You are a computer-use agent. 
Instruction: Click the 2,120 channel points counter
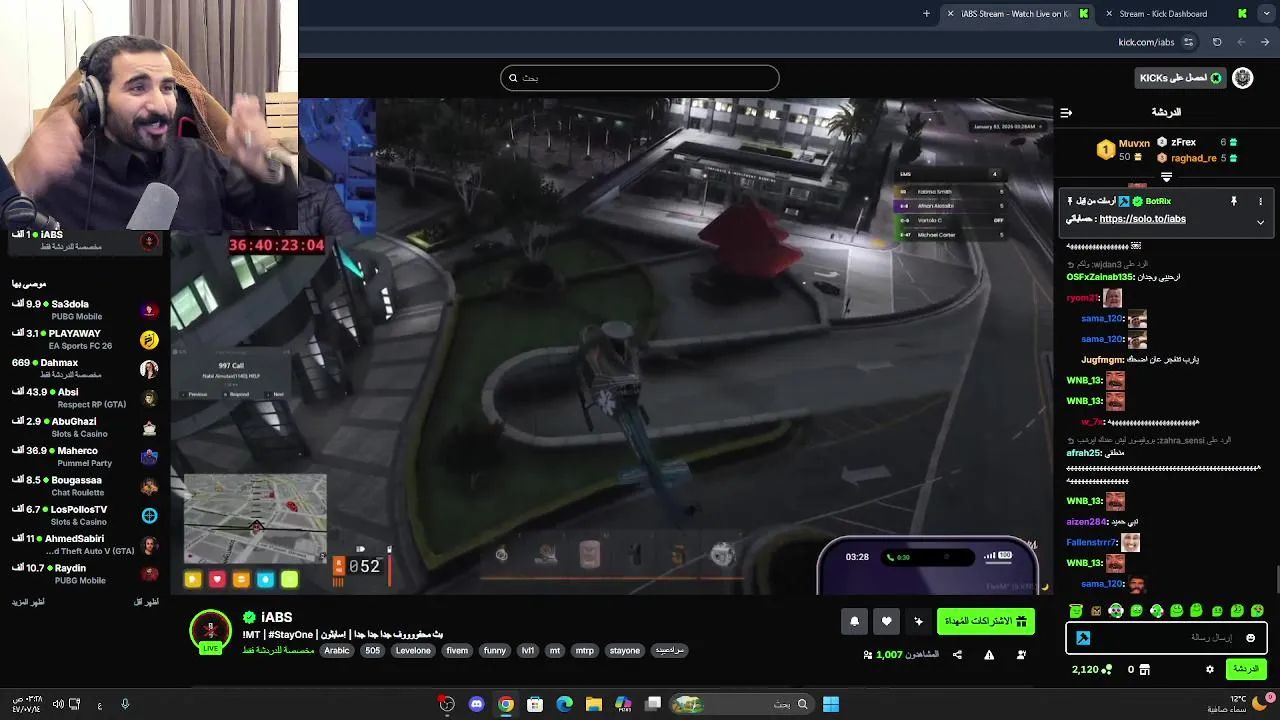click(1092, 669)
